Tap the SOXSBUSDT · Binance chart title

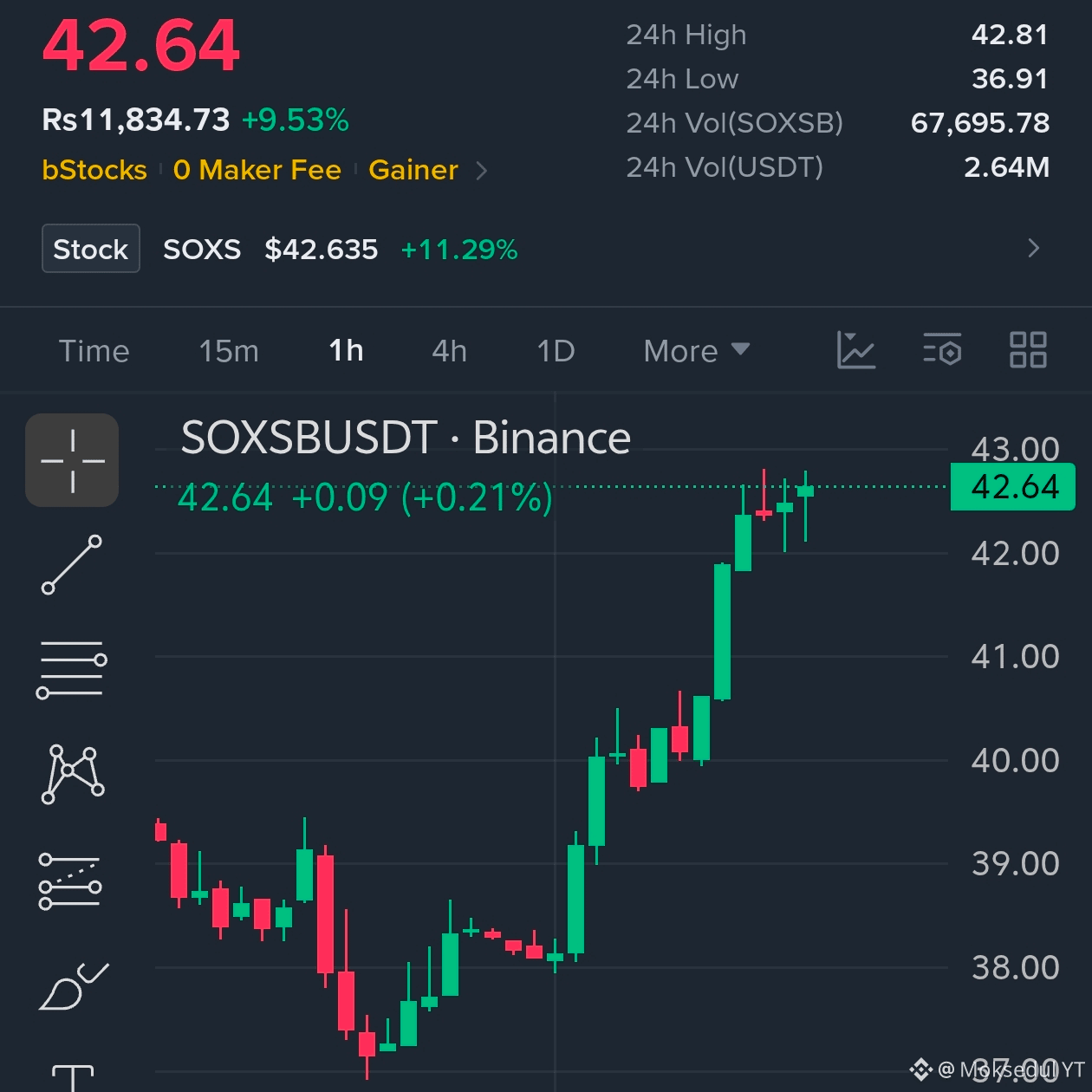tap(406, 438)
